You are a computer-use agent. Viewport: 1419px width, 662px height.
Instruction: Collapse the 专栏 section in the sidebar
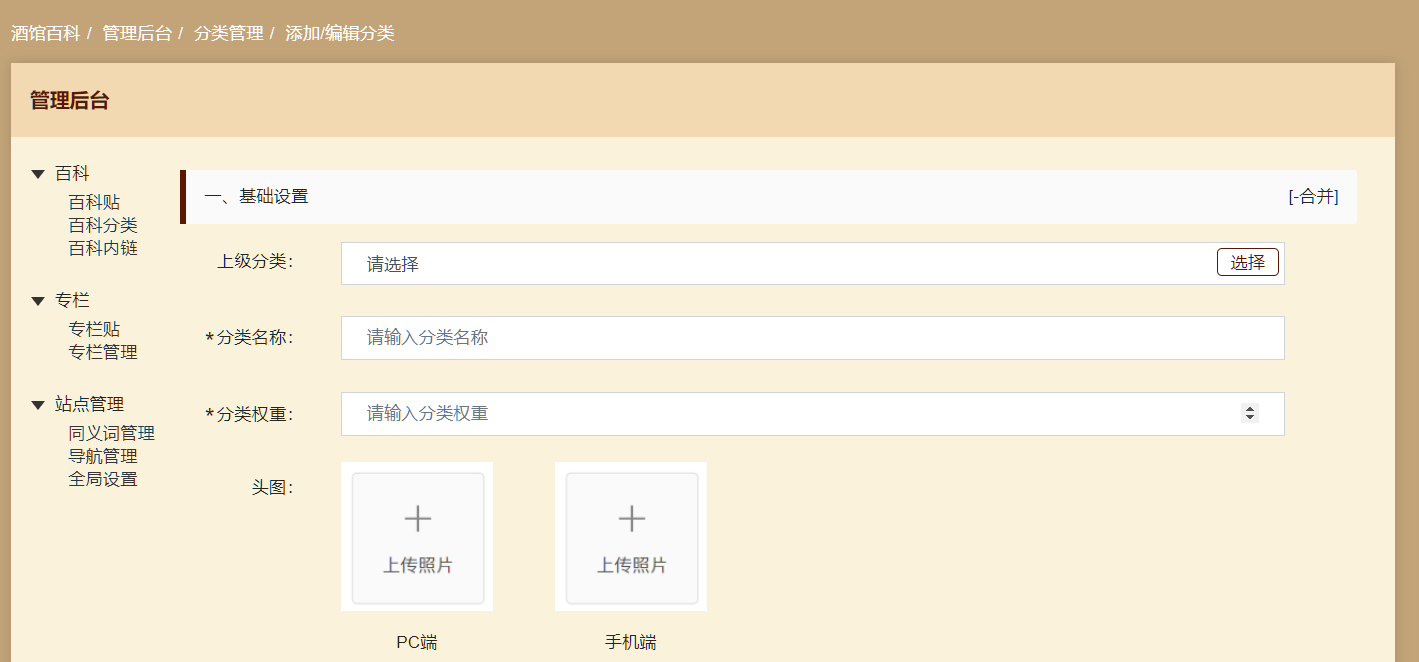point(38,299)
